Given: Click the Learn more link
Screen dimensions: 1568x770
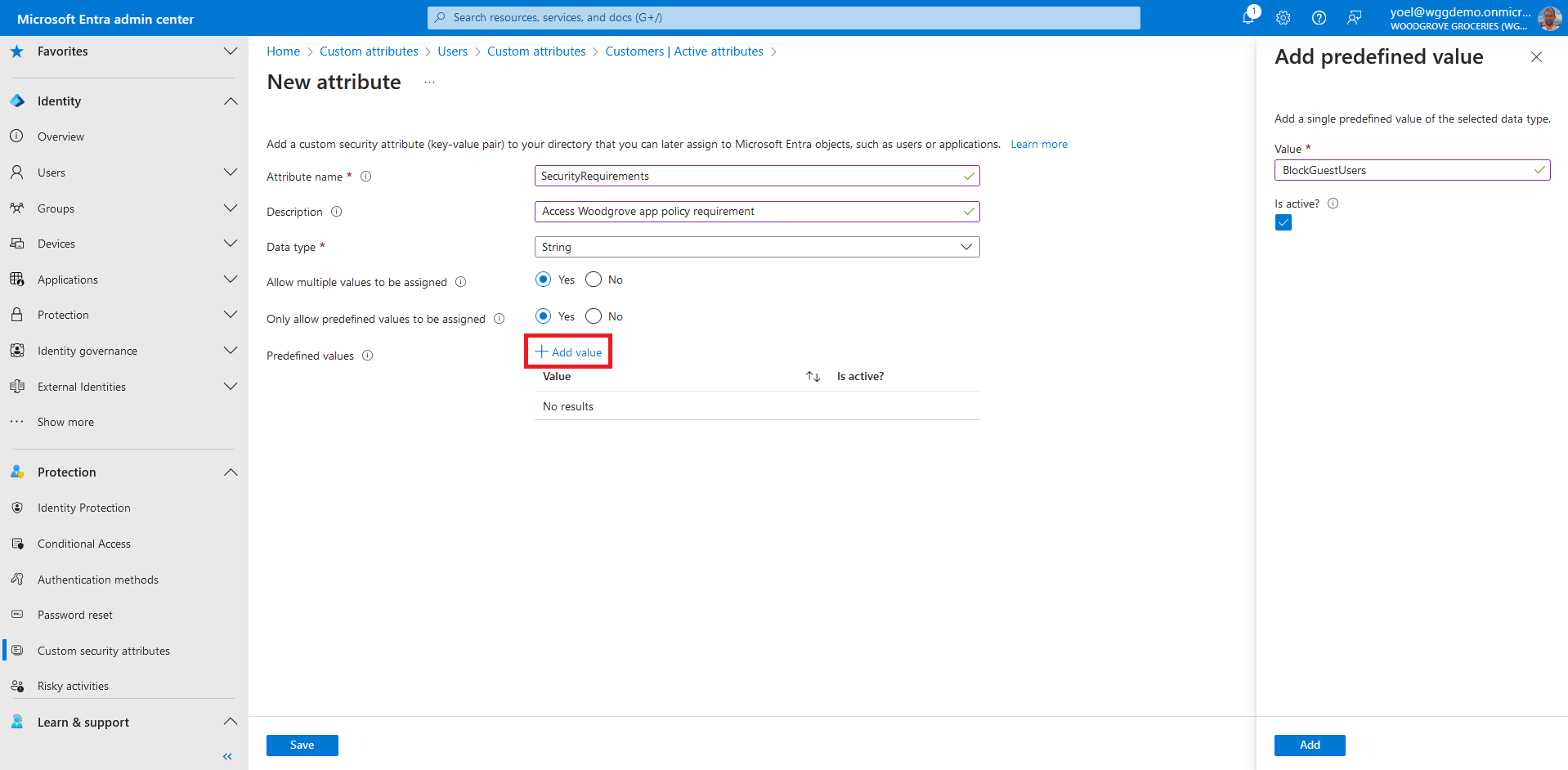Looking at the screenshot, I should coord(1038,144).
